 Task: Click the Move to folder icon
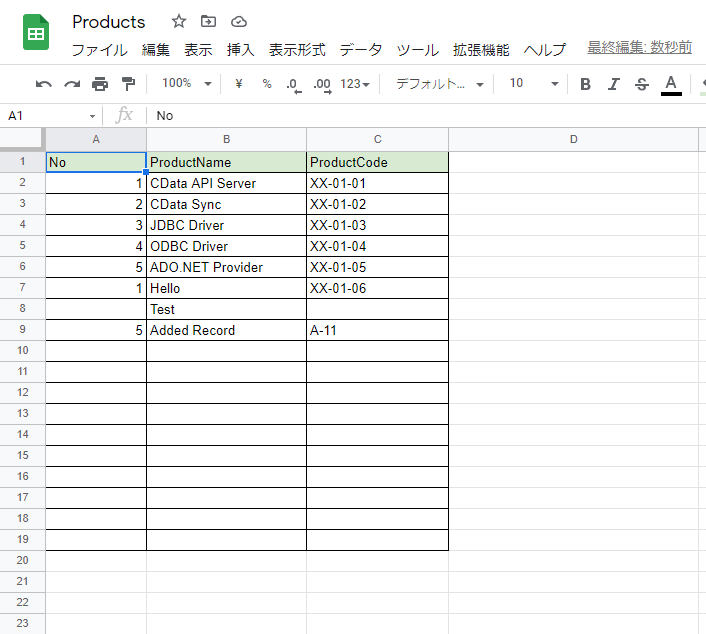(208, 21)
